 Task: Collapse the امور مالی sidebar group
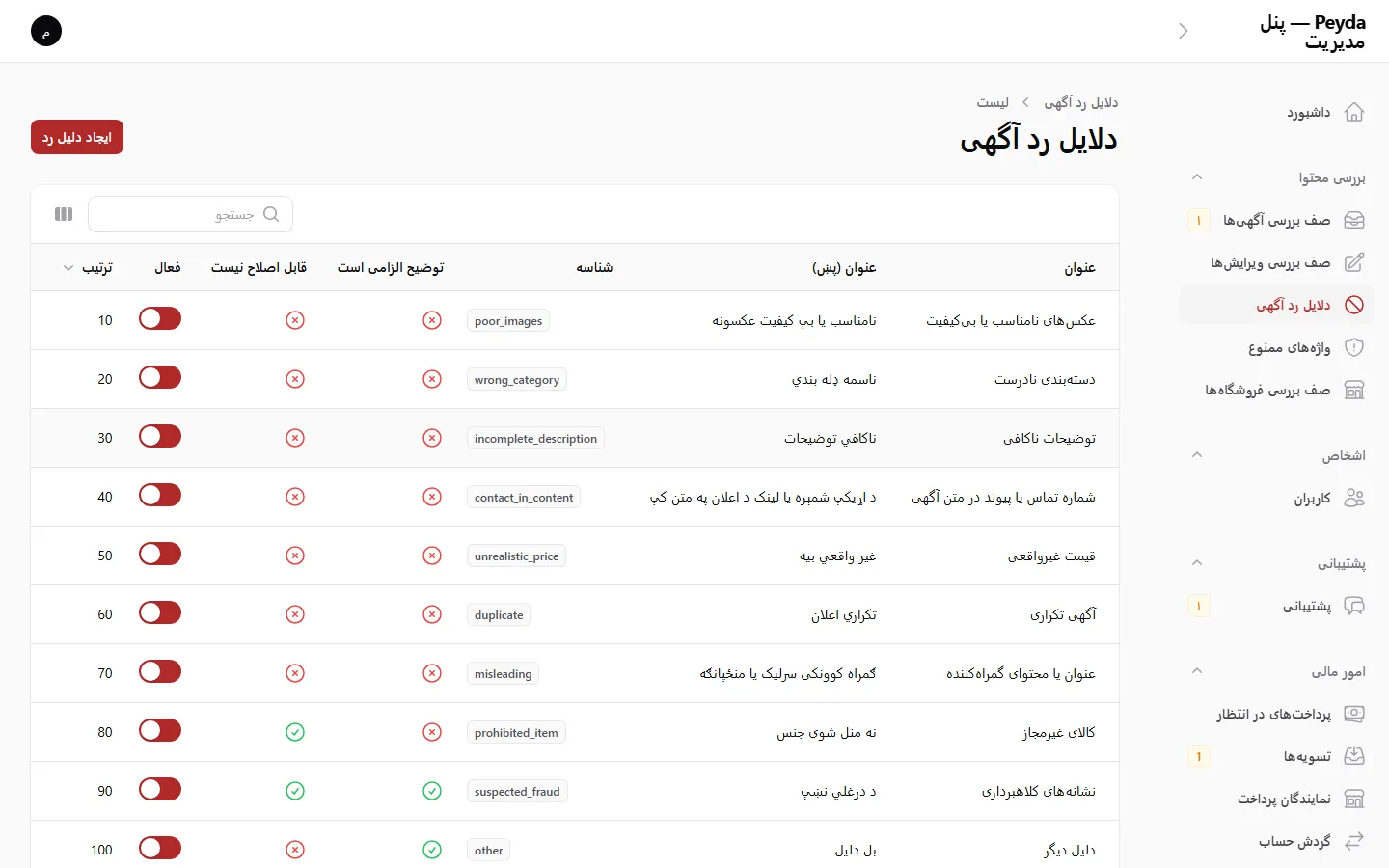(1197, 671)
